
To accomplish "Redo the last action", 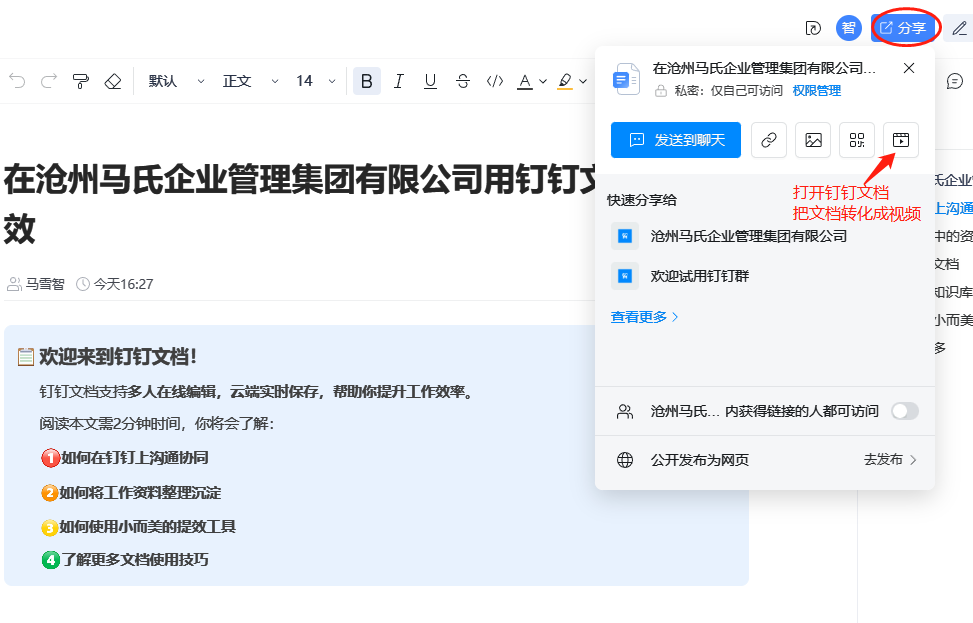I will point(49,81).
